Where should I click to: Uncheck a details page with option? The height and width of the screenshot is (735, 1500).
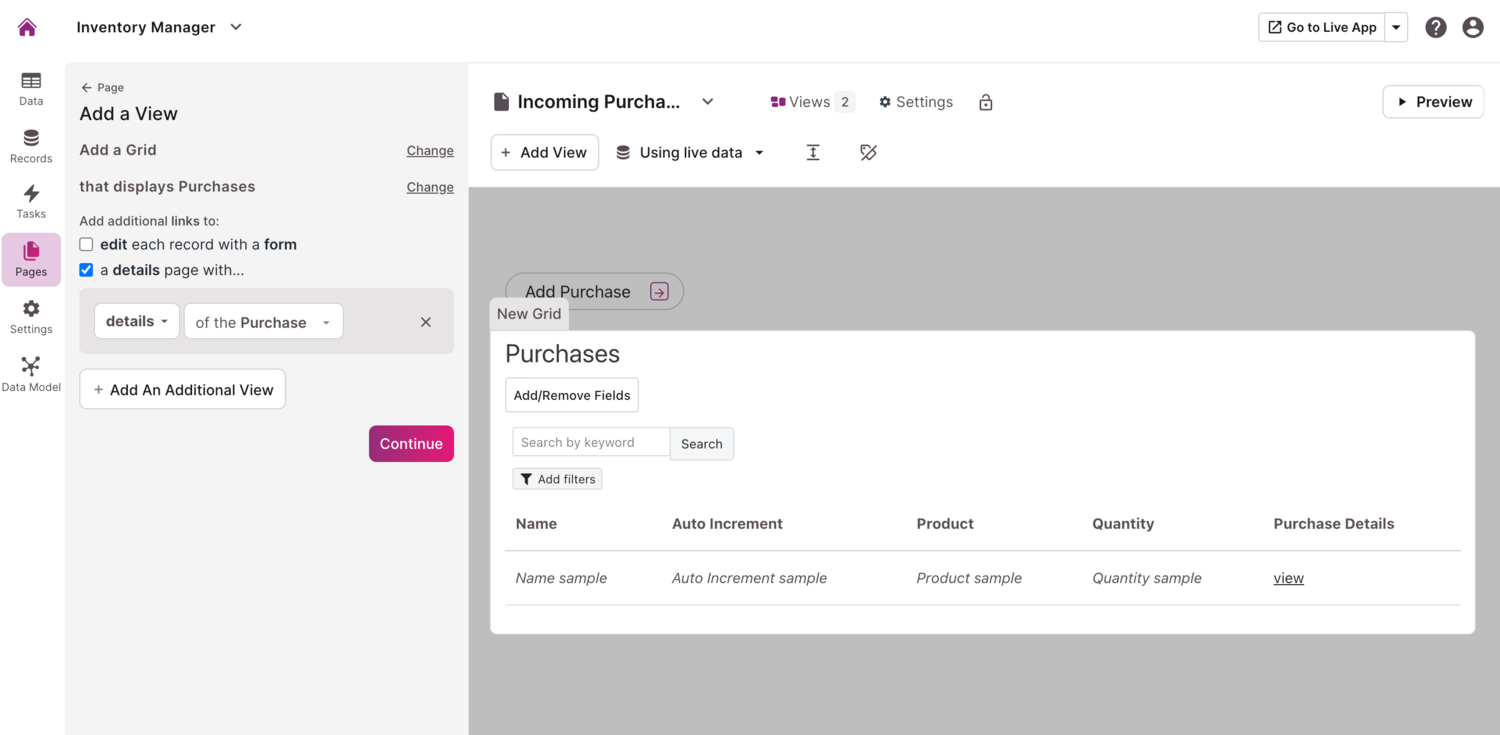pyautogui.click(x=86, y=269)
